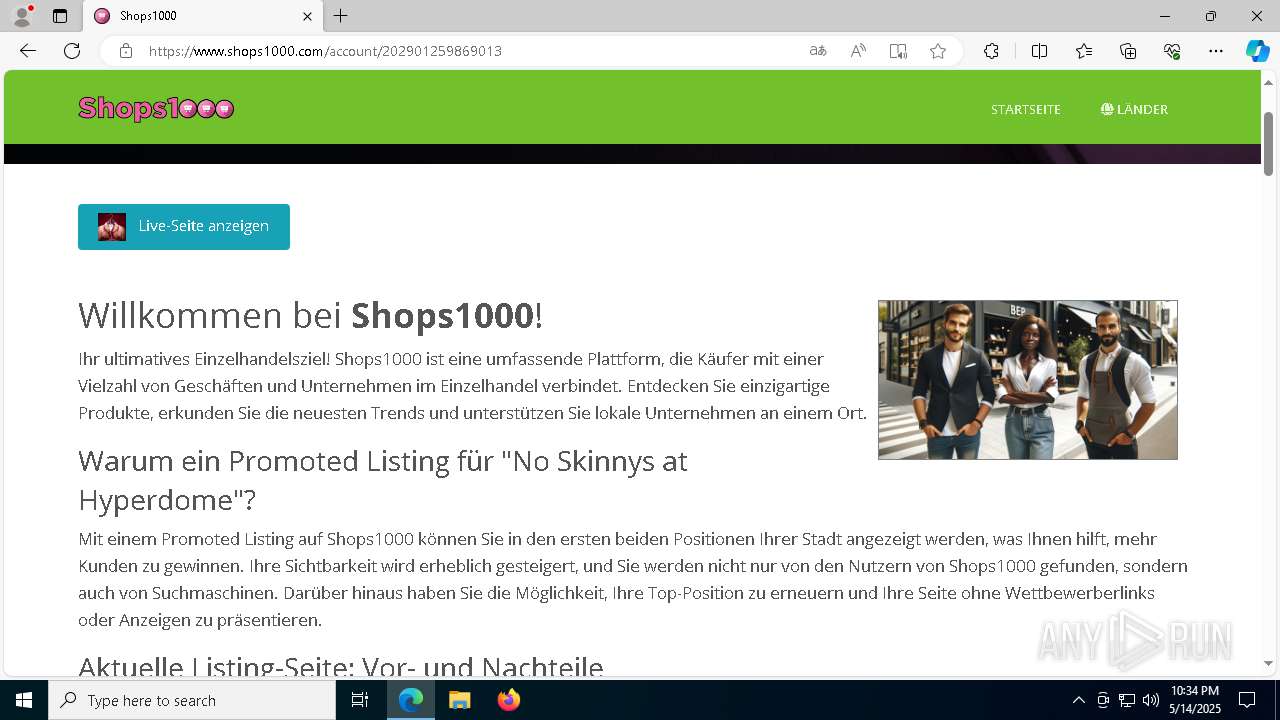
Task: Refresh the current page
Action: (72, 51)
